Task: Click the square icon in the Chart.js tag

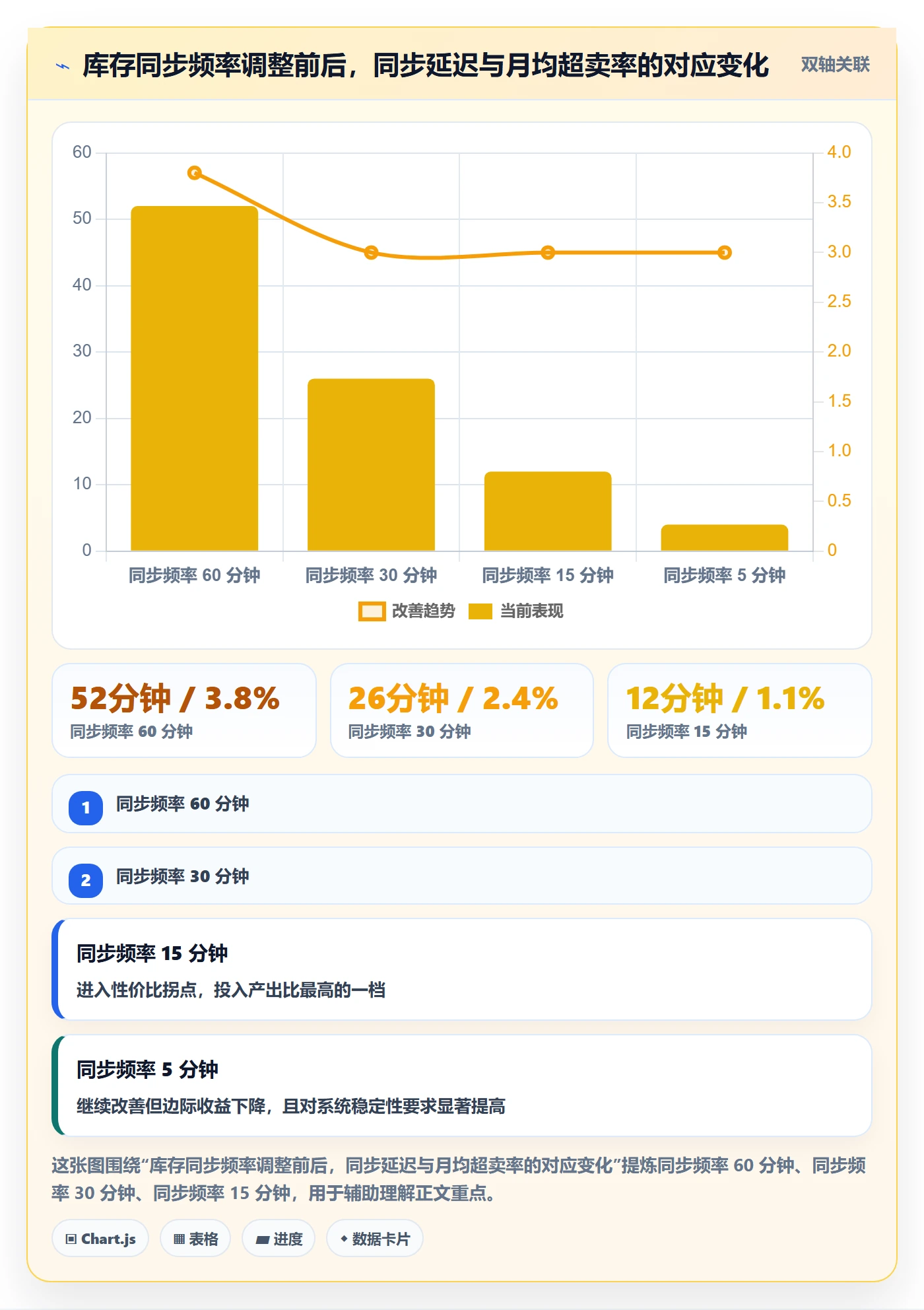Action: tap(71, 1239)
